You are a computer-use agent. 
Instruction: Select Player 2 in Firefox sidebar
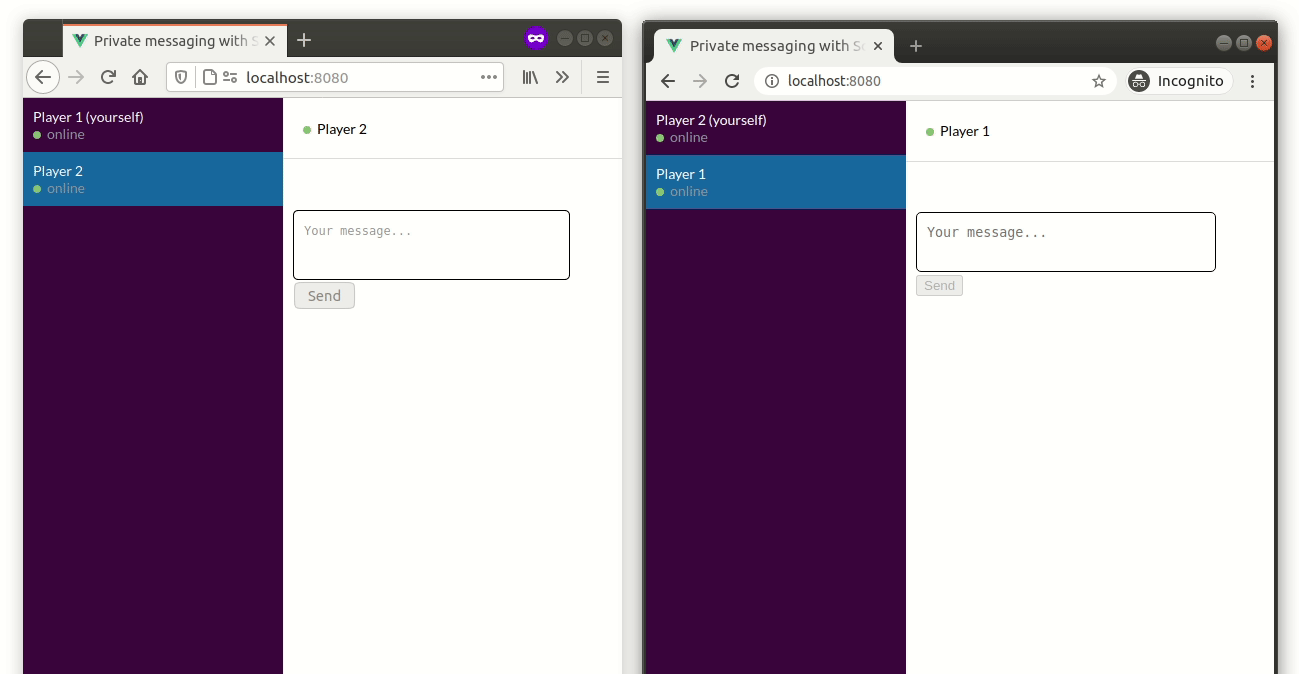pyautogui.click(x=152, y=179)
